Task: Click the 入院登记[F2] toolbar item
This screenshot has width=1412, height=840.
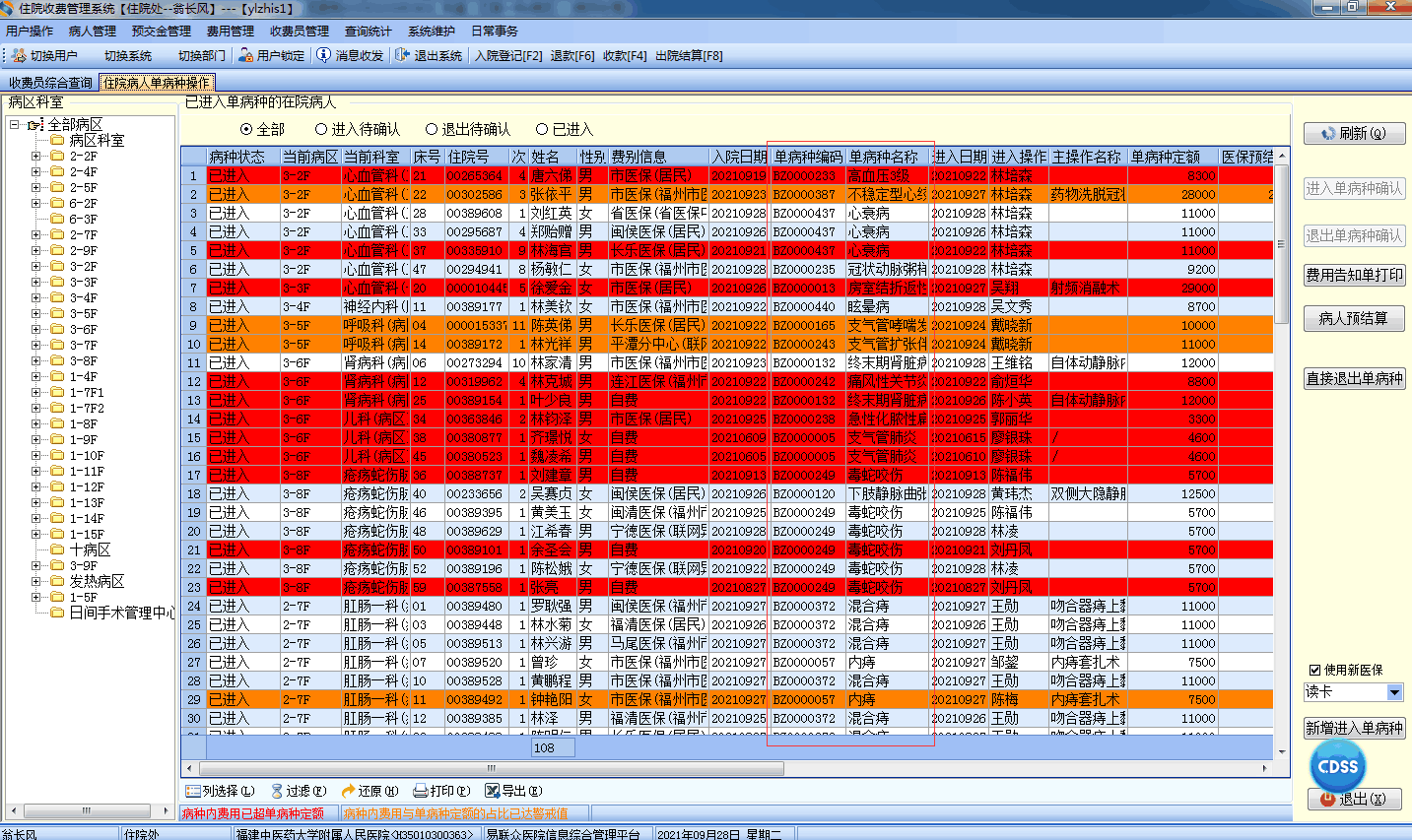Action: click(507, 55)
